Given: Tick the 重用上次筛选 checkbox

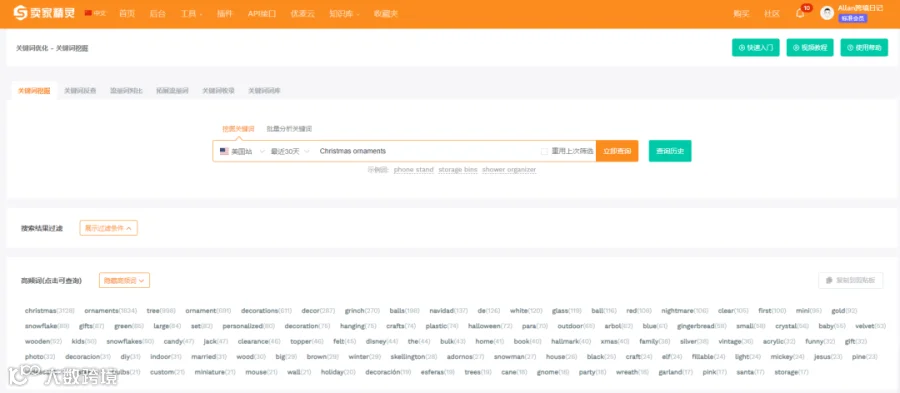Looking at the screenshot, I should click(x=544, y=151).
